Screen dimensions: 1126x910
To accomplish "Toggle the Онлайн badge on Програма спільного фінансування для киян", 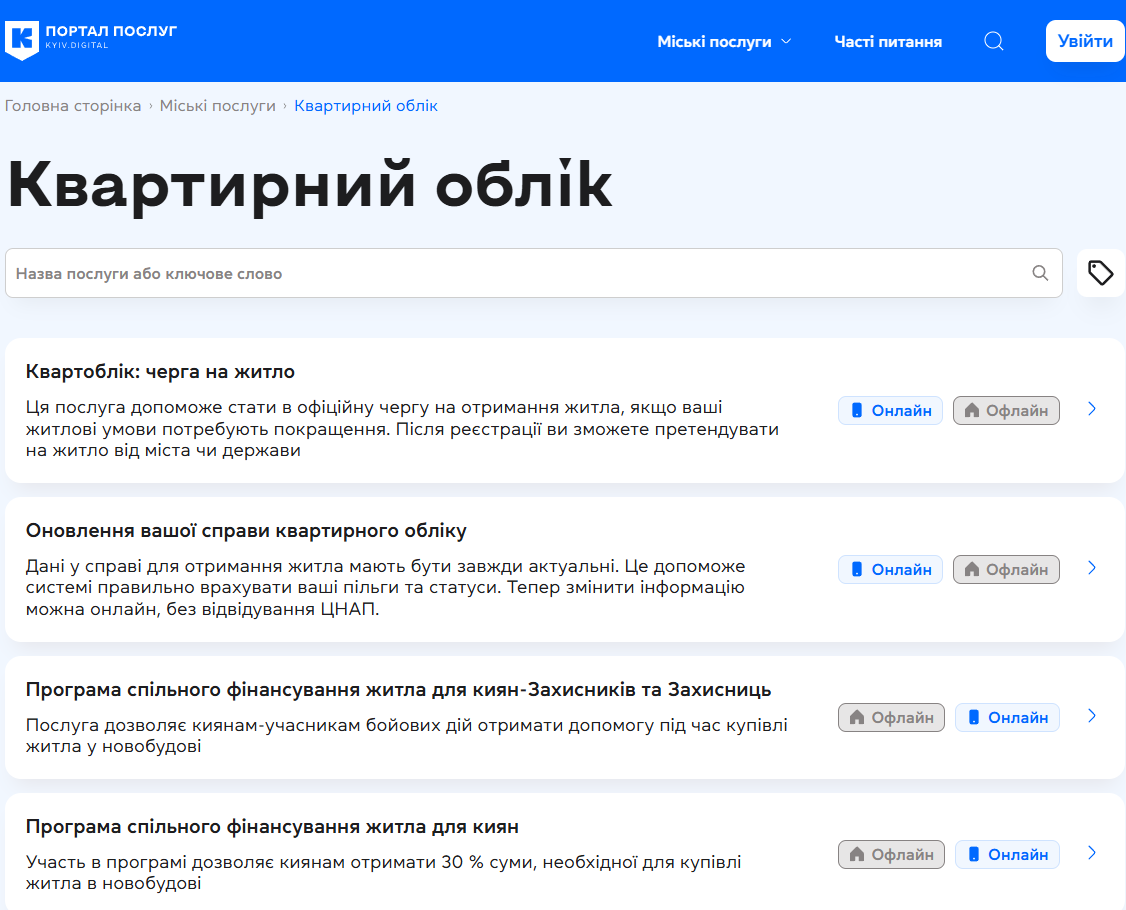I will click(1007, 854).
